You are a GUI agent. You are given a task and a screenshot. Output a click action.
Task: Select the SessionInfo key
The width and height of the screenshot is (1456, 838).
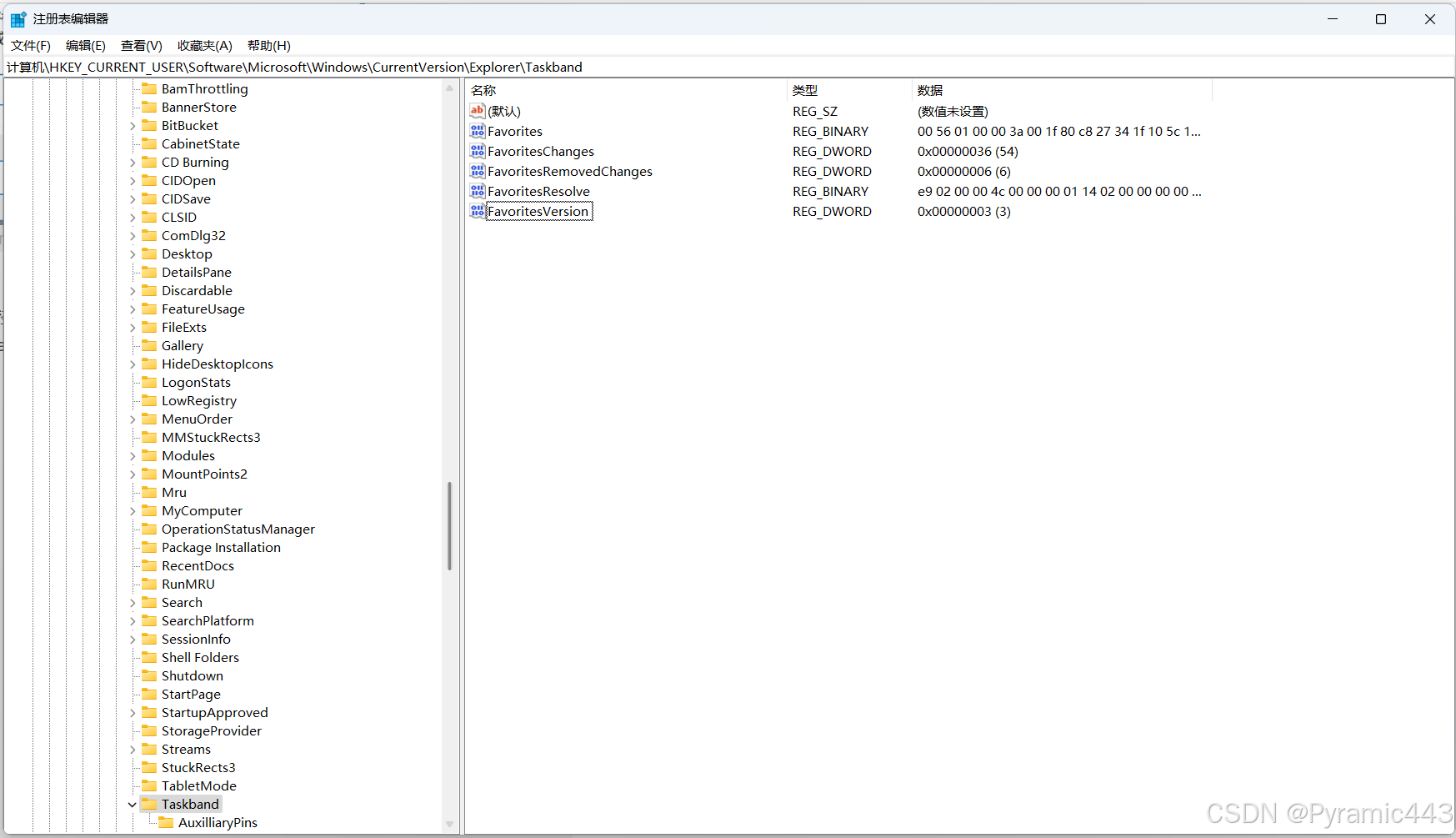pyautogui.click(x=196, y=639)
